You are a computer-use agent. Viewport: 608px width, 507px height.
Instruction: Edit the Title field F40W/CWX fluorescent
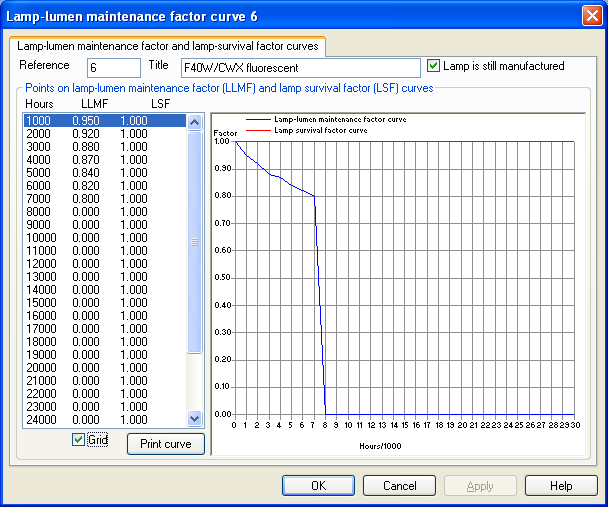[x=297, y=67]
